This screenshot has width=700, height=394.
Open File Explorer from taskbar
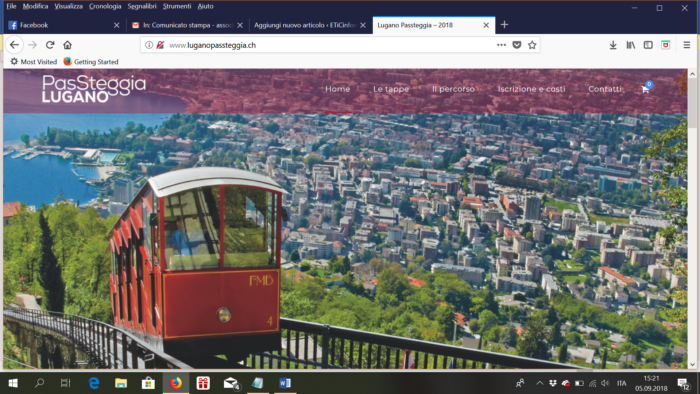[x=121, y=383]
